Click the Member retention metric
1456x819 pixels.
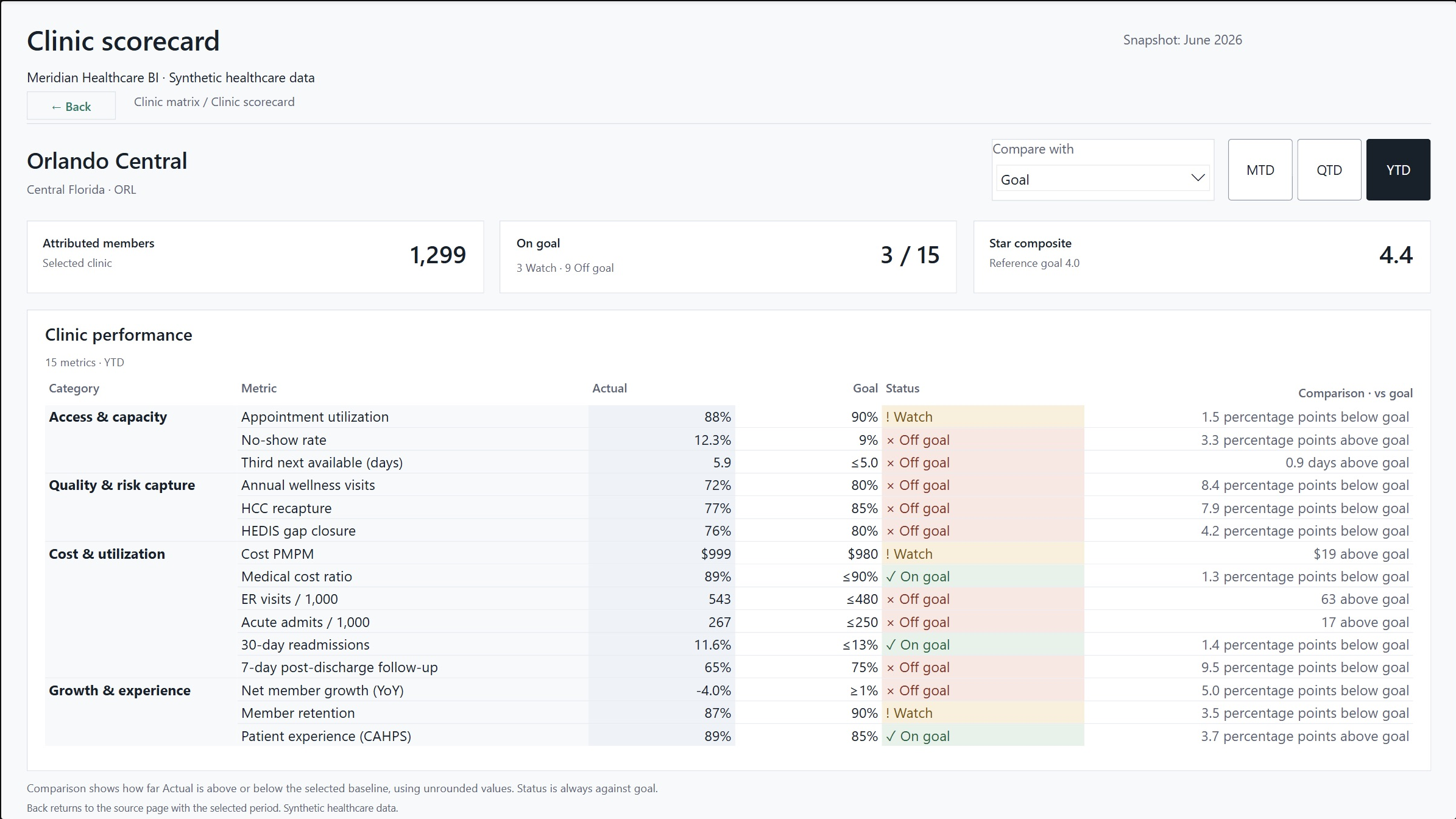point(298,713)
